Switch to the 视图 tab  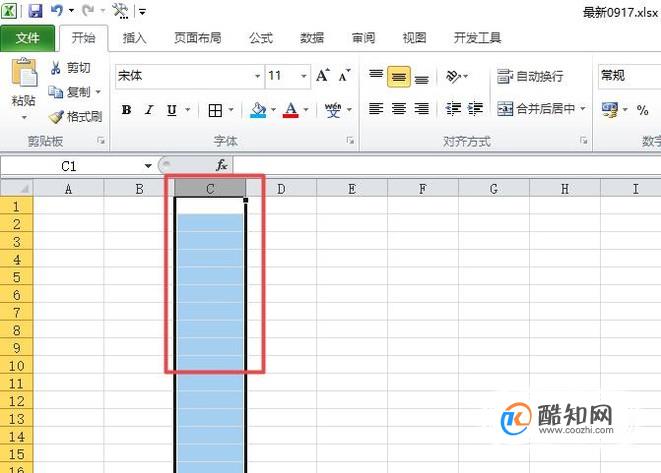point(414,38)
